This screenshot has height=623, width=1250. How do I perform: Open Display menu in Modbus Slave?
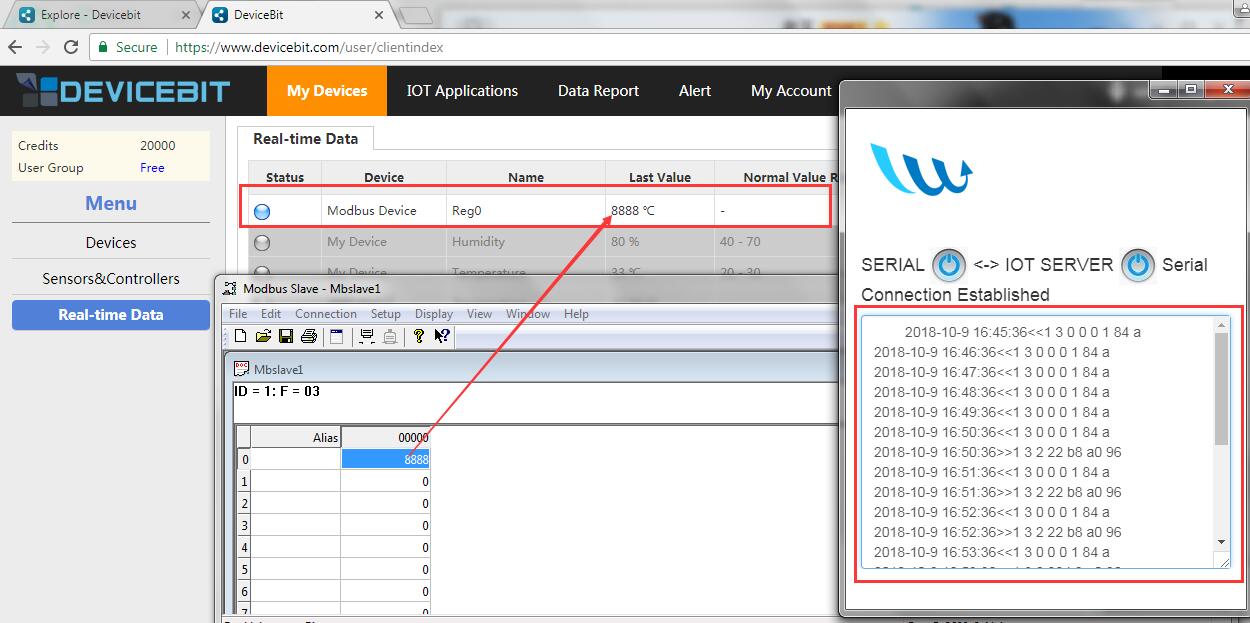[x=434, y=314]
